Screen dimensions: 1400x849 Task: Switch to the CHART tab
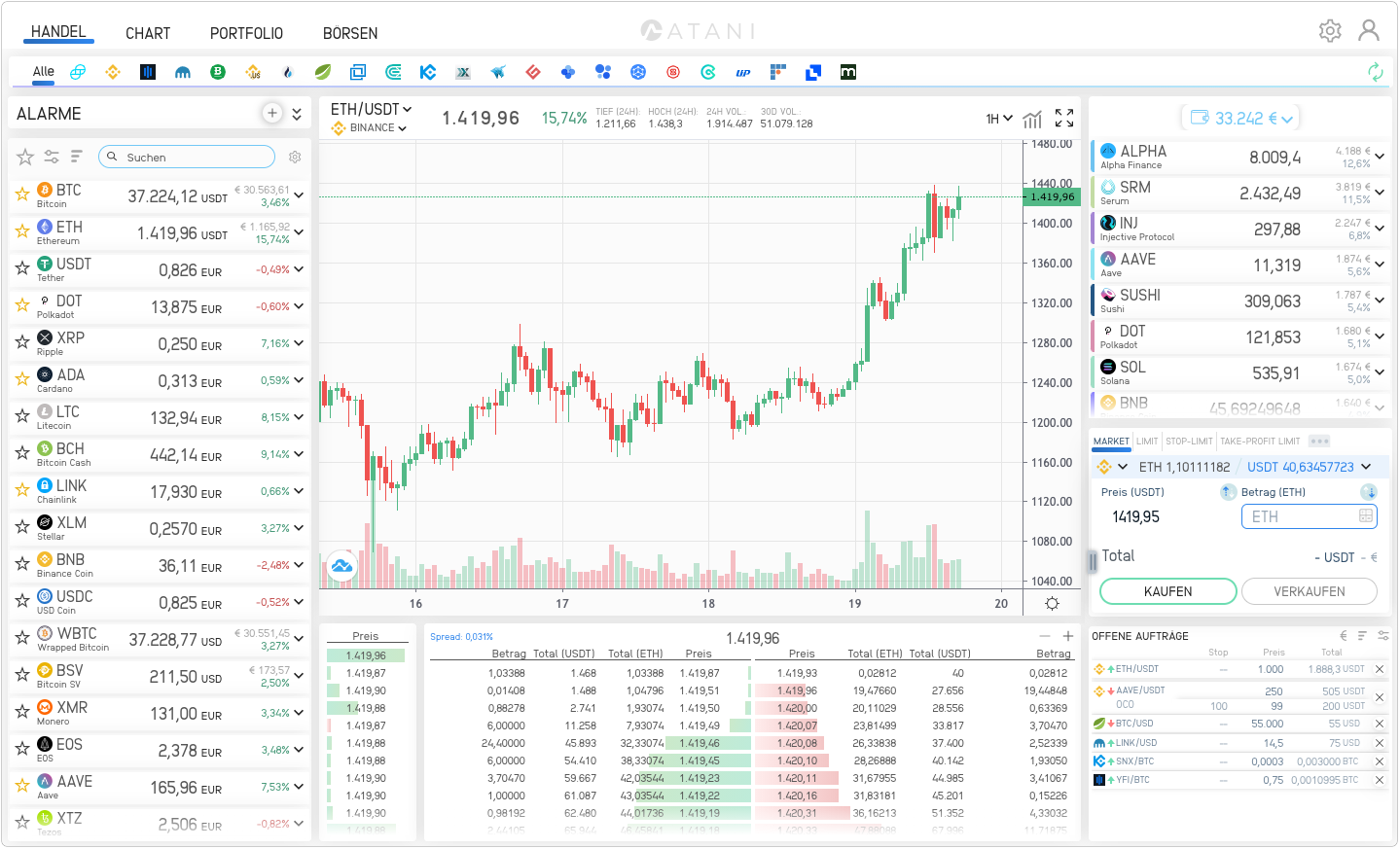148,33
